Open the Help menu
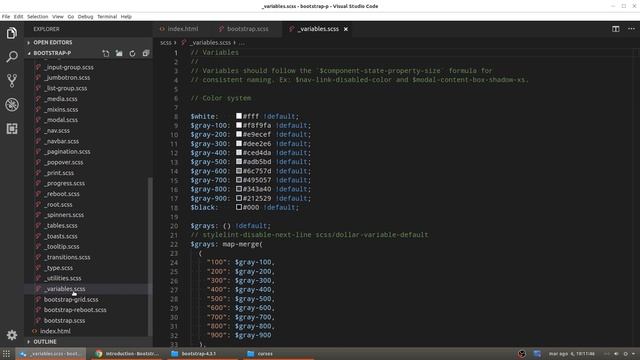The width and height of the screenshot is (640, 360). click(x=126, y=17)
